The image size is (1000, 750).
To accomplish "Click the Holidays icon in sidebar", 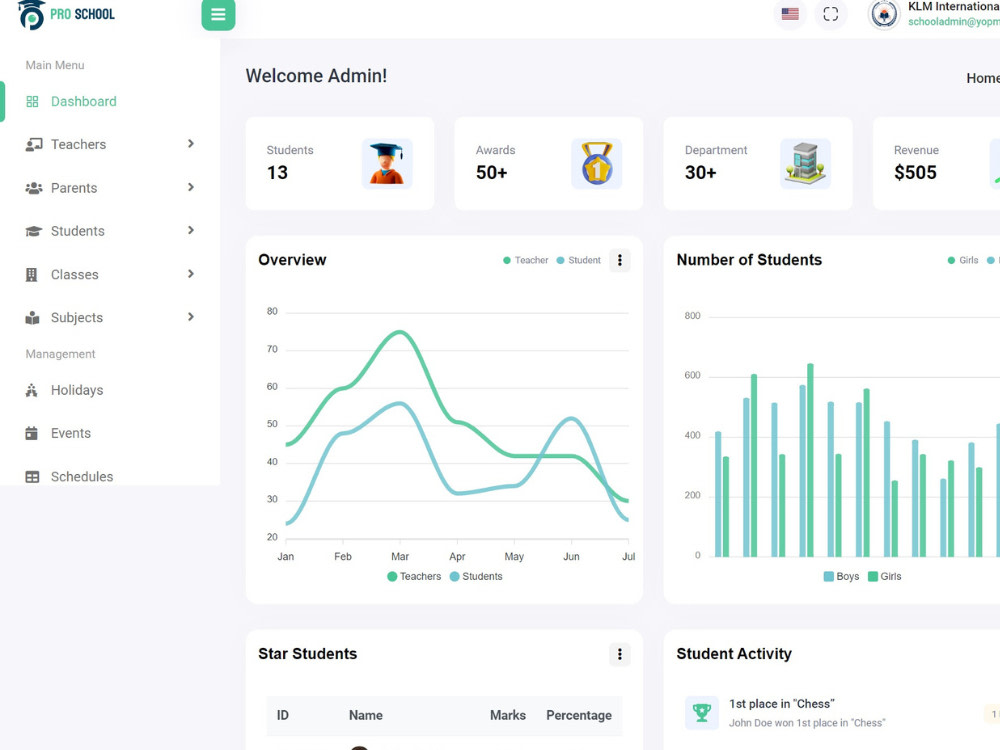I will (31, 390).
